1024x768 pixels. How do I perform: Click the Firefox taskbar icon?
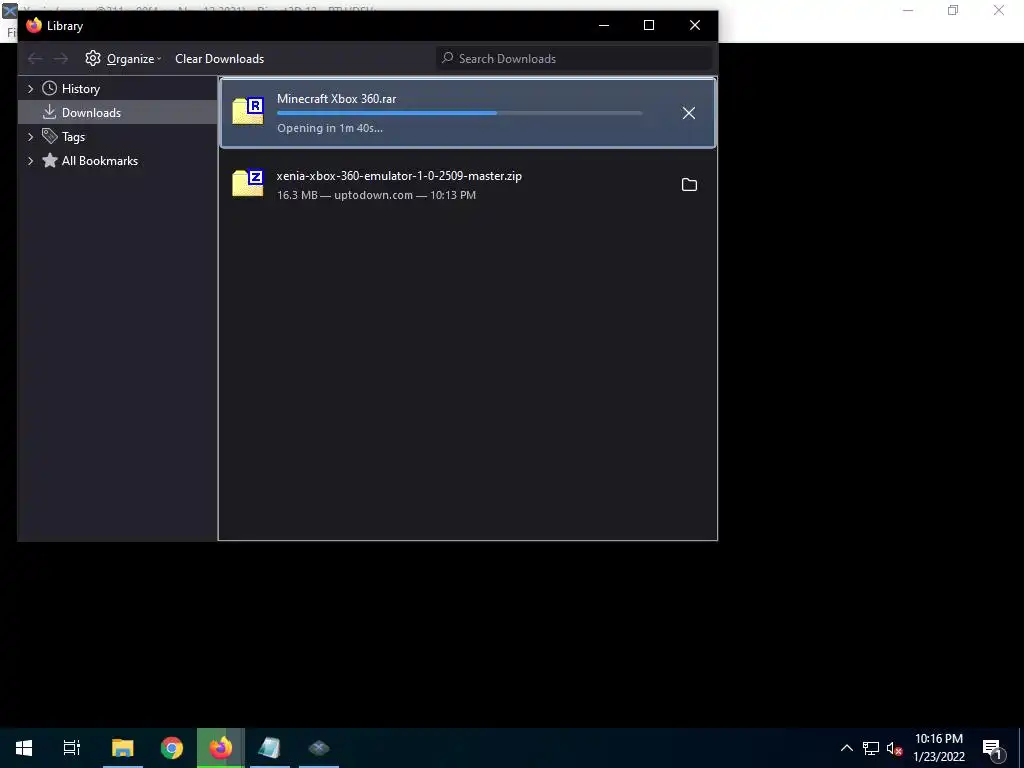221,748
